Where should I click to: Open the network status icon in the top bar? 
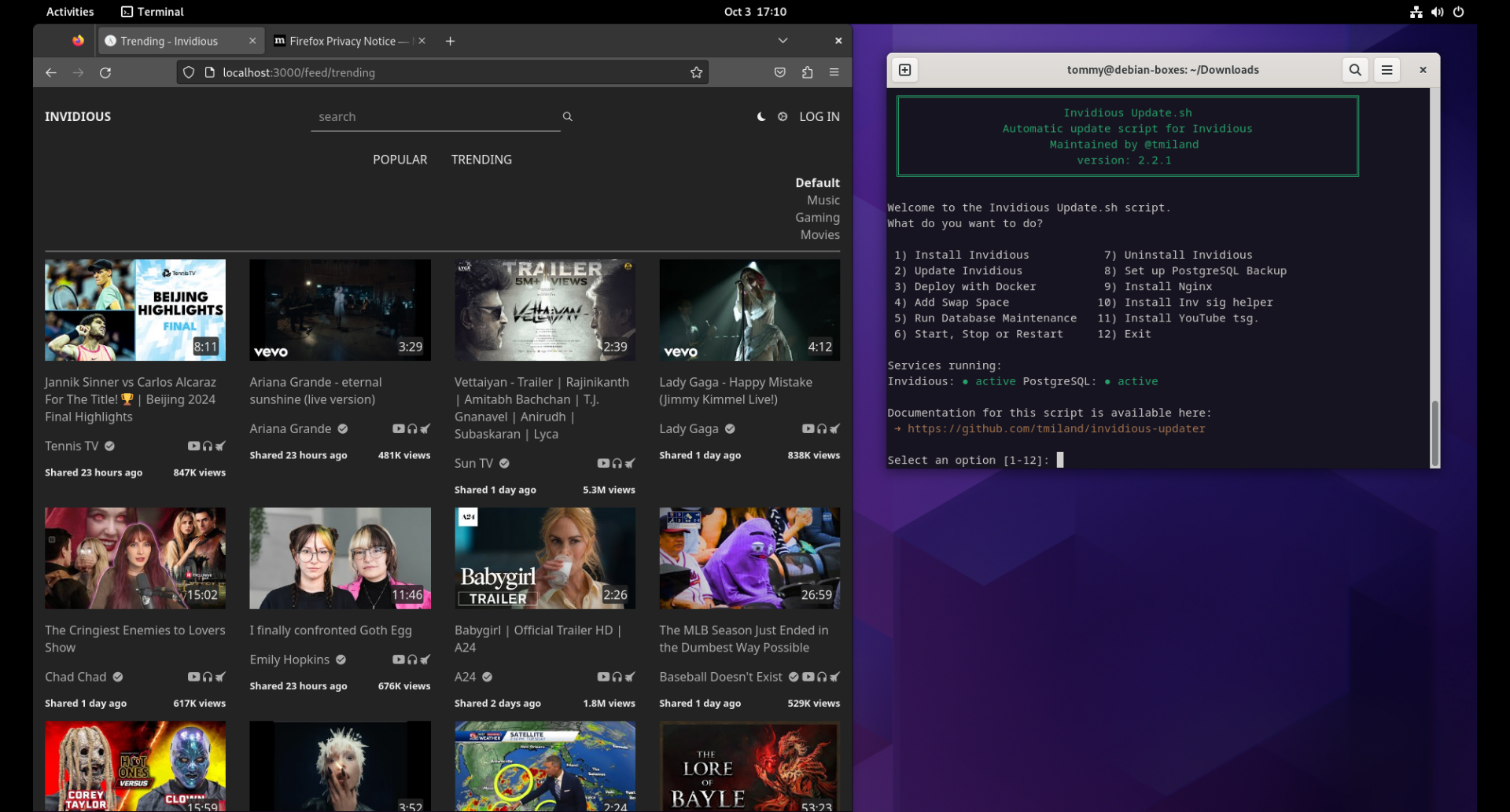1416,12
